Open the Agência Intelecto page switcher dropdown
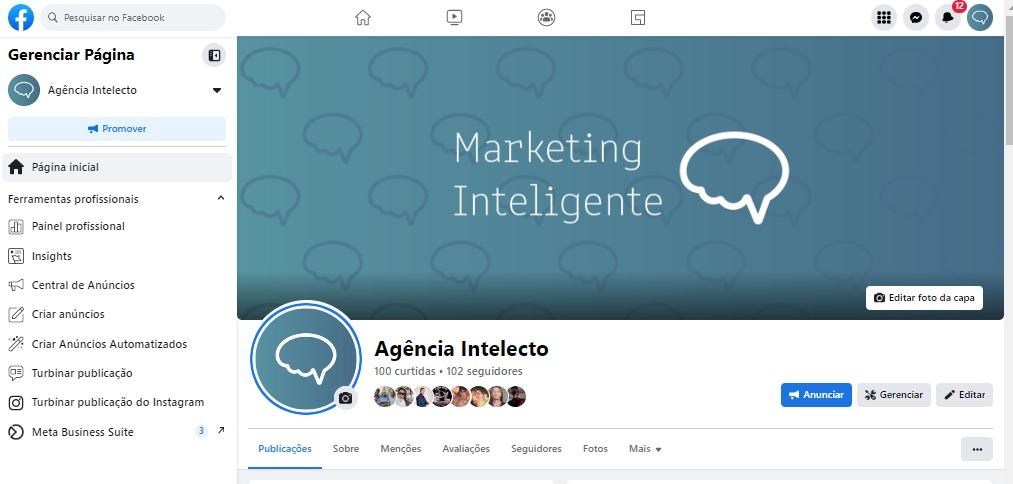1013x484 pixels. coord(217,90)
